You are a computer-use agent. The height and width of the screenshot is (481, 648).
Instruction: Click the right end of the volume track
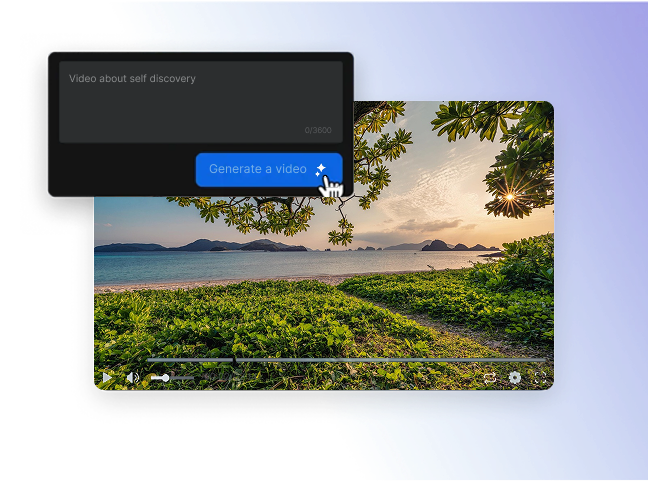193,378
